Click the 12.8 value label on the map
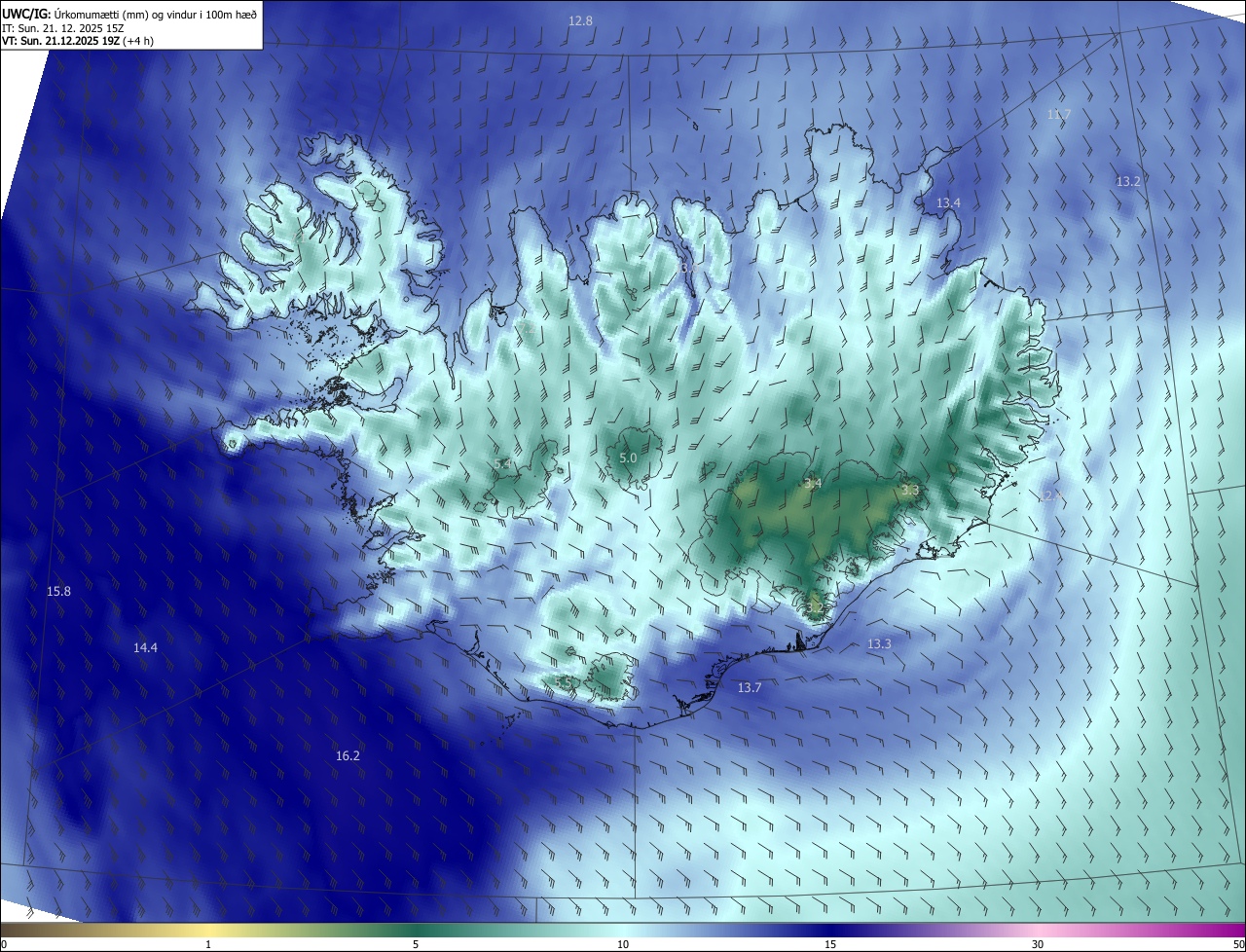 coord(580,20)
